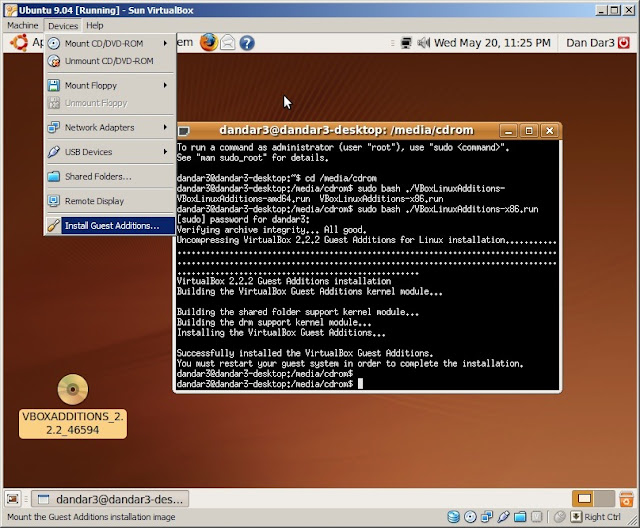Click text 'Successfully installed the VirtualBox Guest Additions.'

(x=304, y=353)
